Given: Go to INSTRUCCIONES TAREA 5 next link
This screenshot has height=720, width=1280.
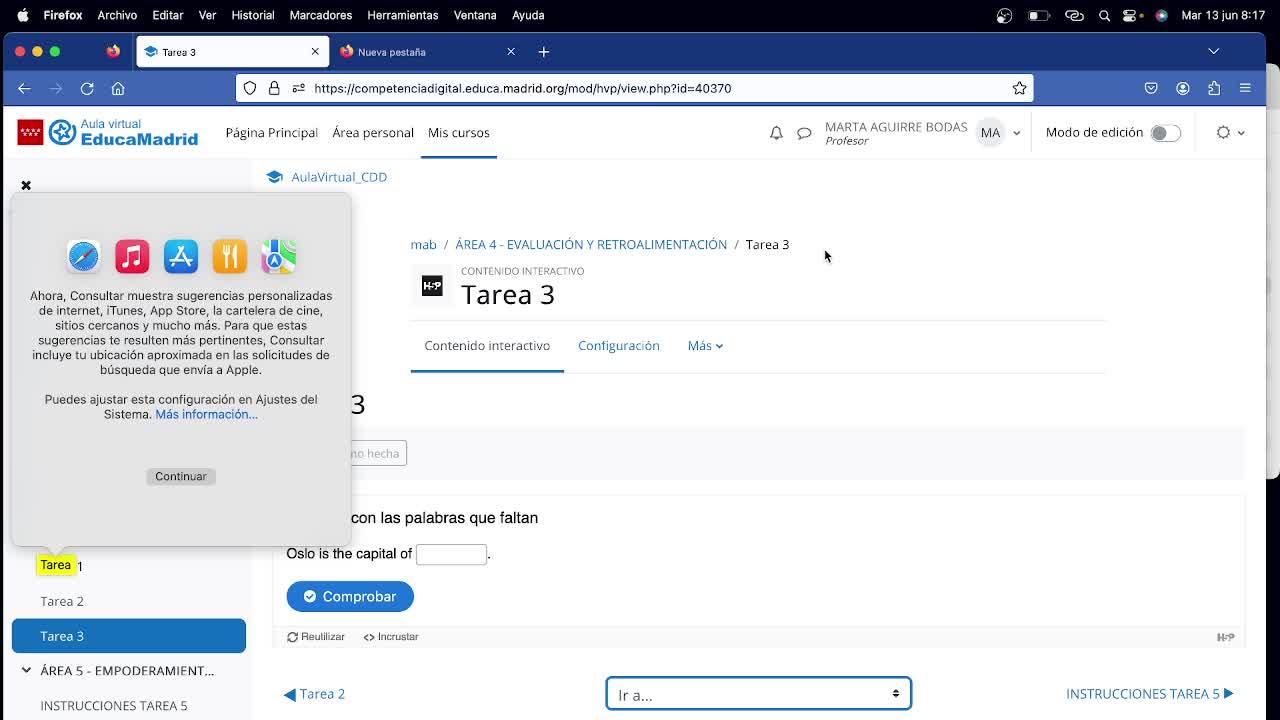Looking at the screenshot, I should pyautogui.click(x=1149, y=694).
